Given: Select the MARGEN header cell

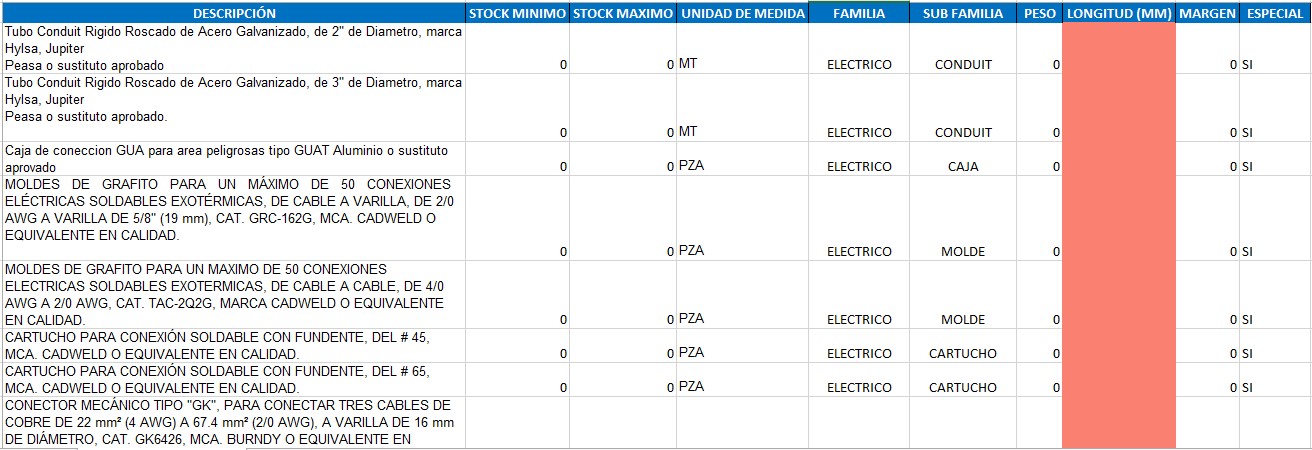Looking at the screenshot, I should [x=1207, y=13].
